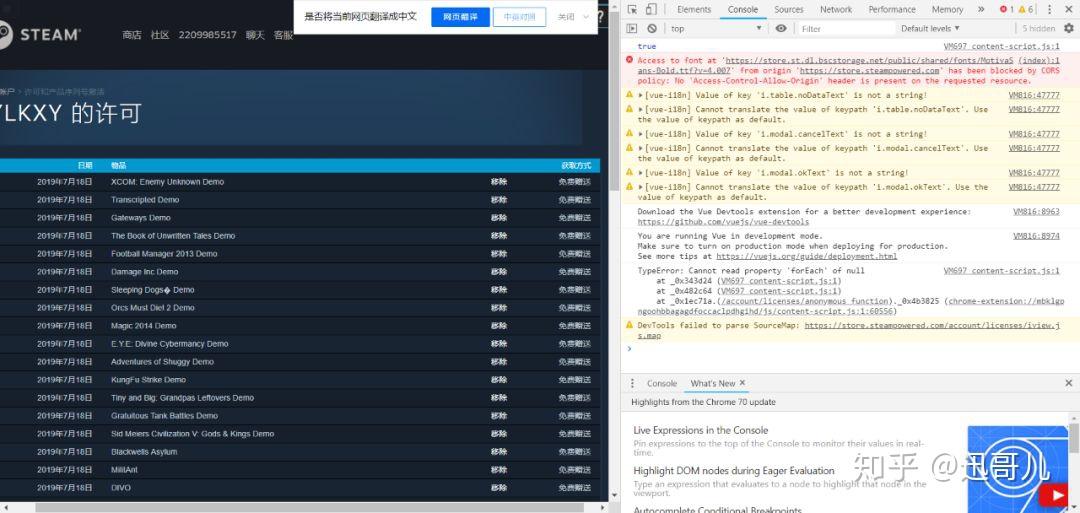Click 移除 for Football Manager 2013 Demo
1080x513 pixels.
click(x=499, y=253)
